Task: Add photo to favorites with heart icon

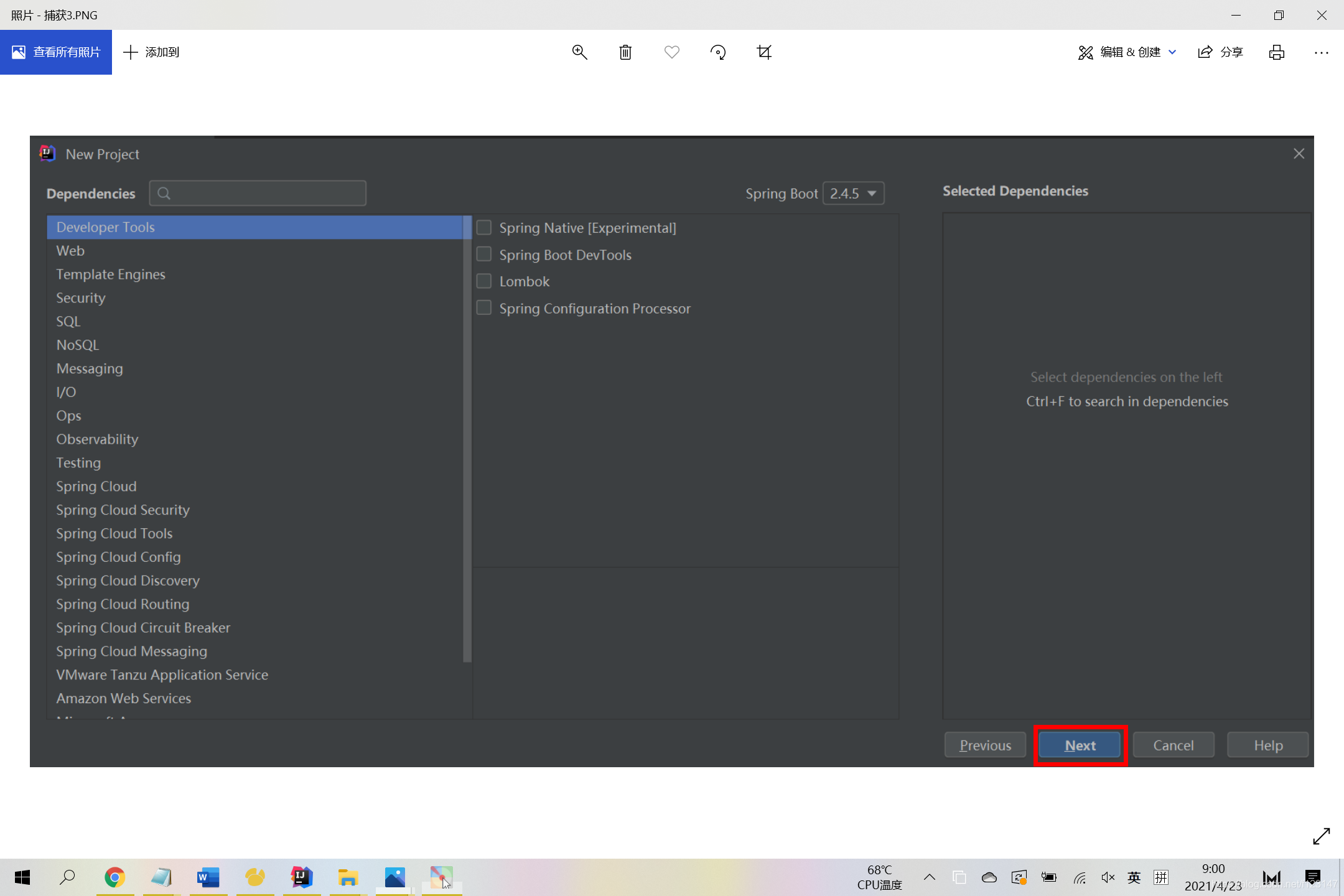Action: 672,52
